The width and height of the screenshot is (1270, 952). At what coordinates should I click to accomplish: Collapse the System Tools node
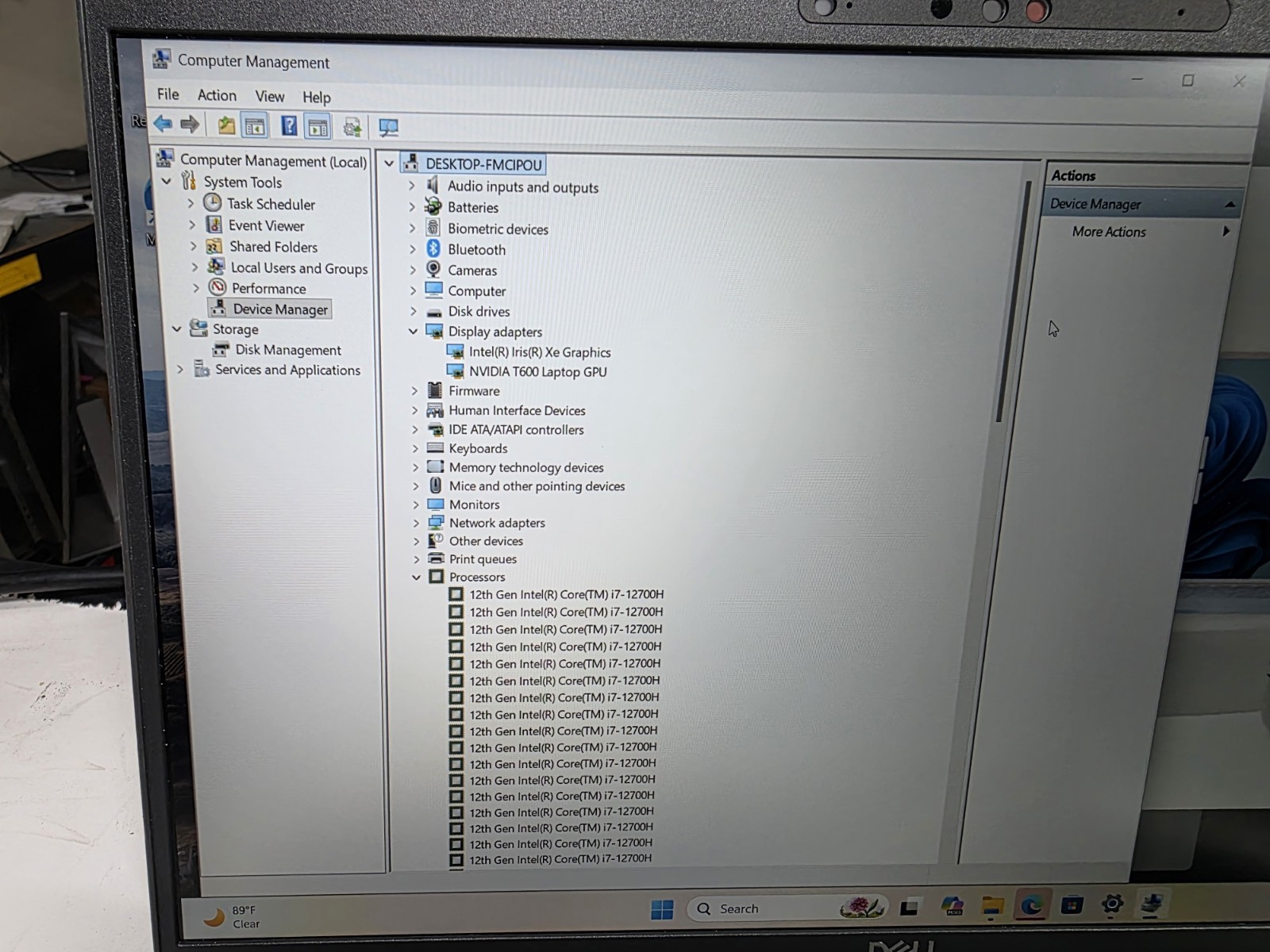coord(167,182)
